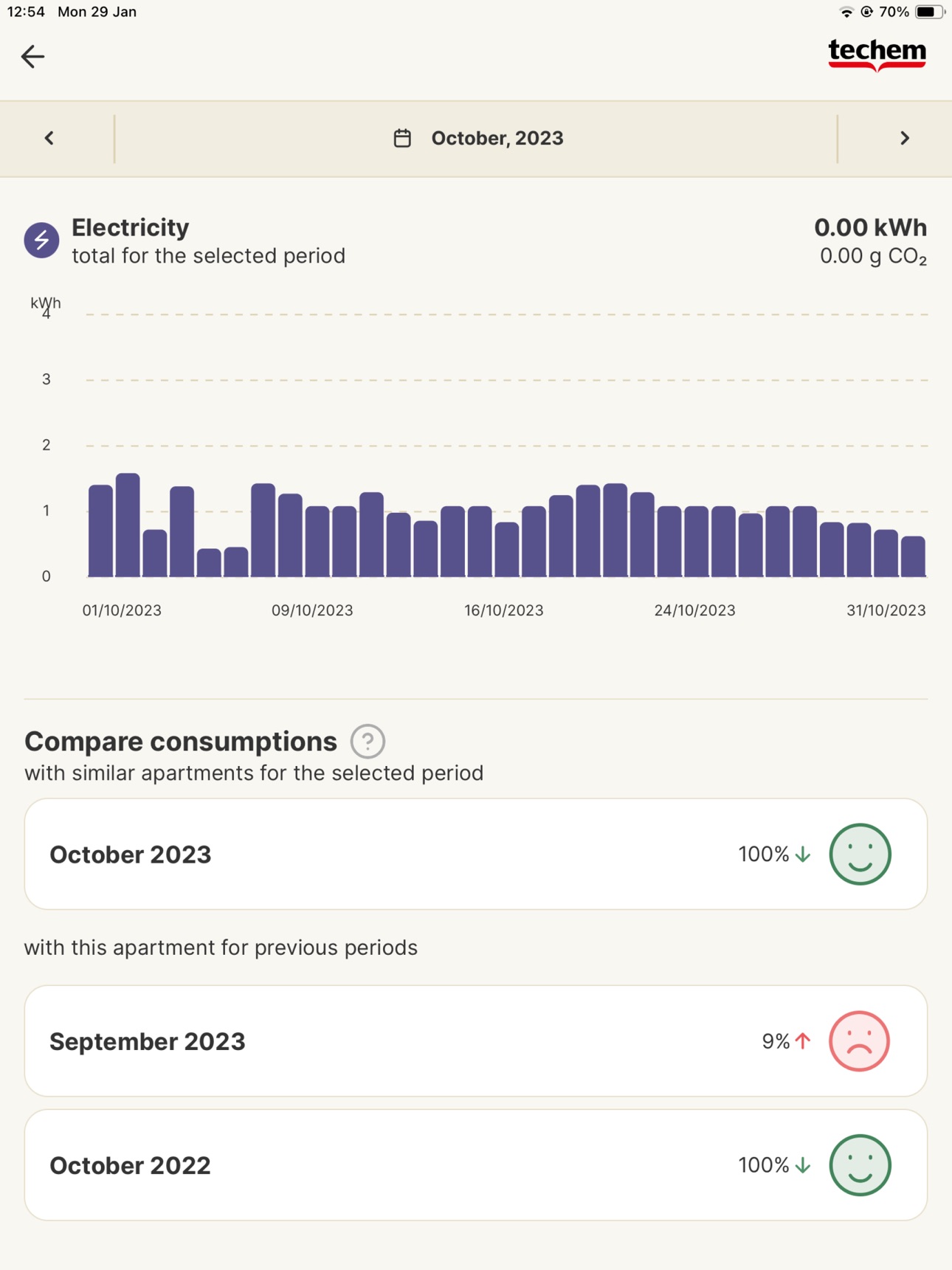Go to the next month chevron

click(904, 138)
